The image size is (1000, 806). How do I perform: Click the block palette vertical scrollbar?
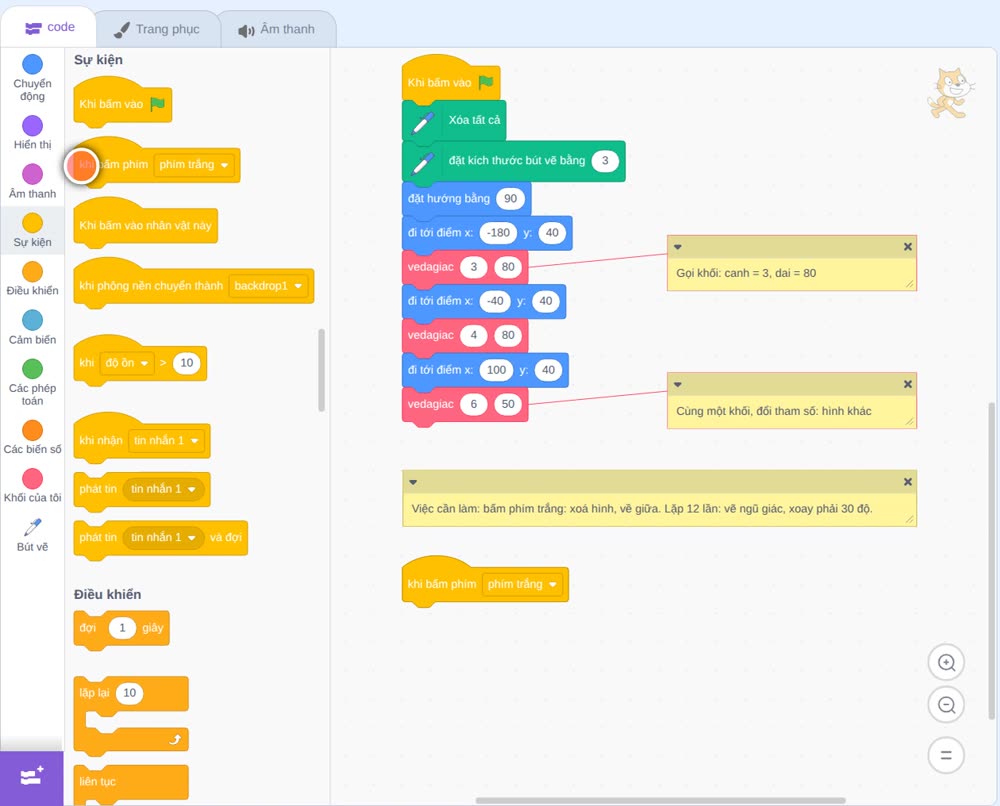[321, 370]
